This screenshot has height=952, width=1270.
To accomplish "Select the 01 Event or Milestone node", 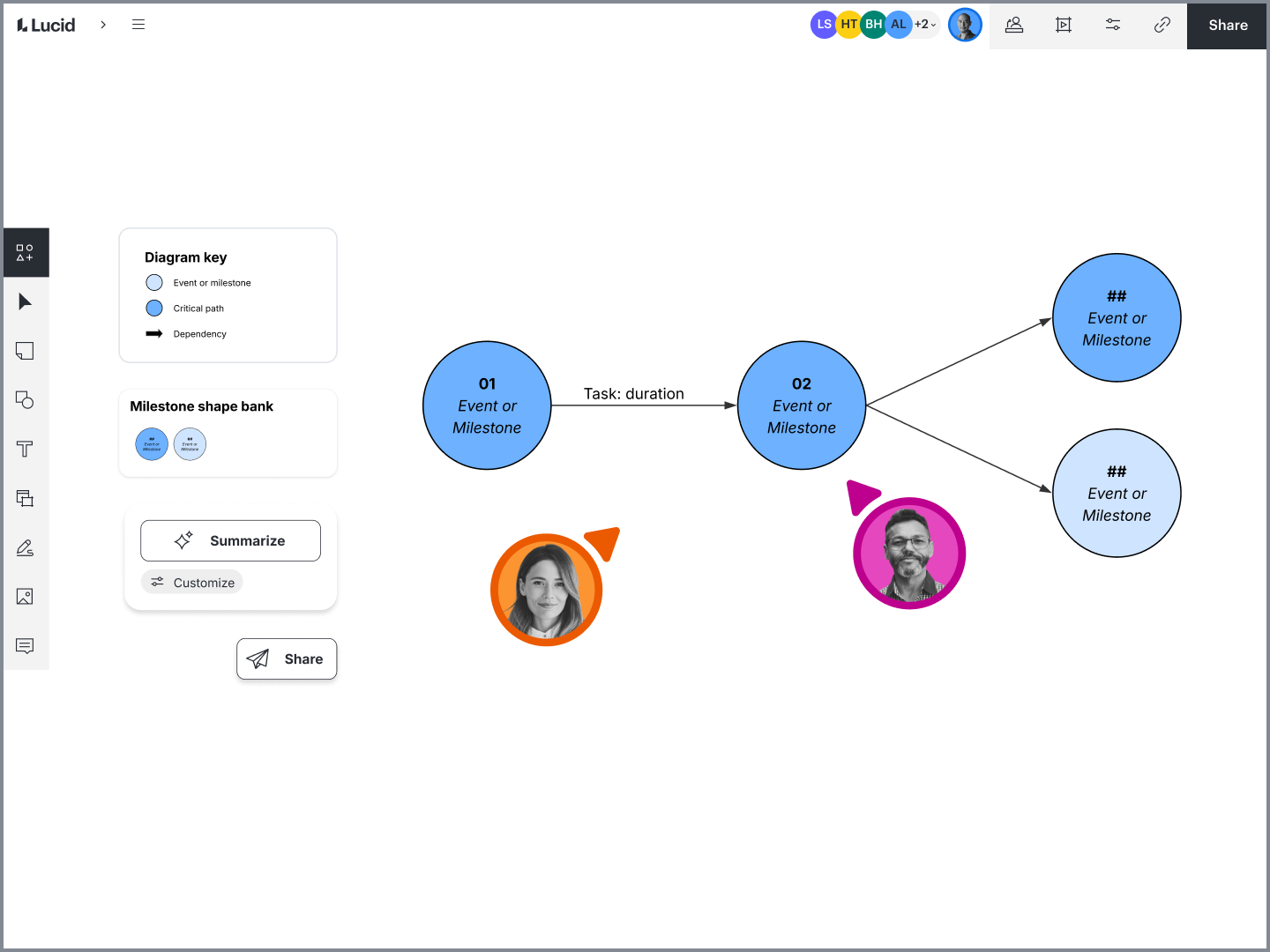I will pyautogui.click(x=487, y=405).
